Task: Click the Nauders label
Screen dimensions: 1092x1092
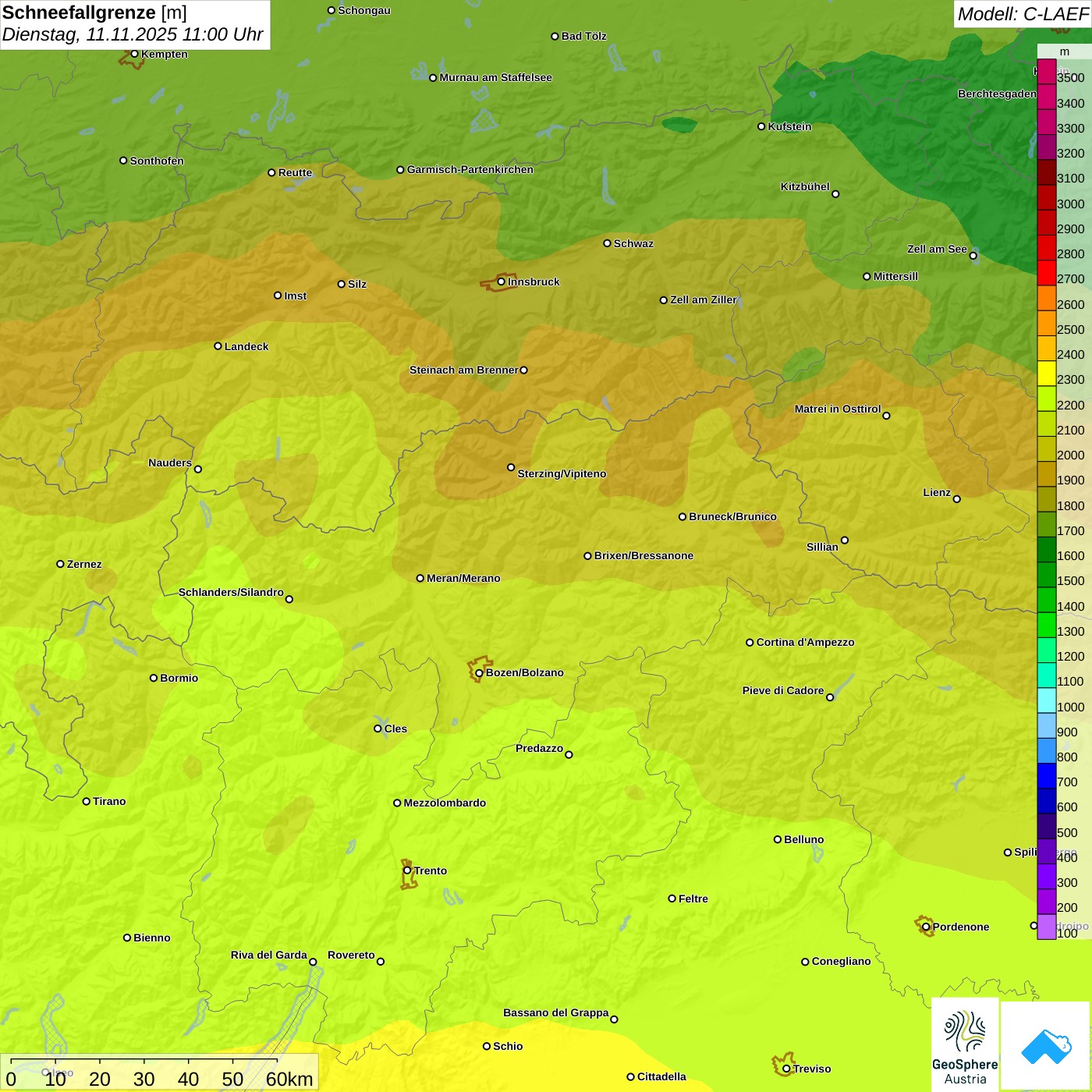Action: coord(170,463)
